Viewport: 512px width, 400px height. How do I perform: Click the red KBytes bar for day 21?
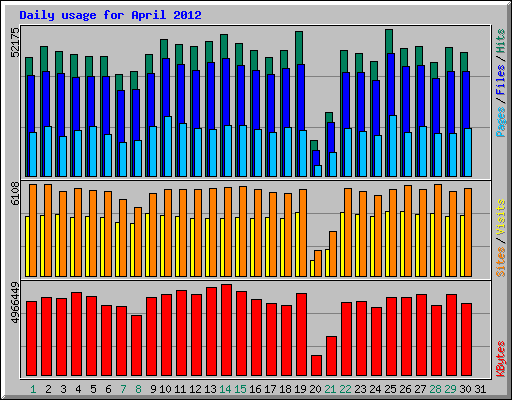click(331, 356)
